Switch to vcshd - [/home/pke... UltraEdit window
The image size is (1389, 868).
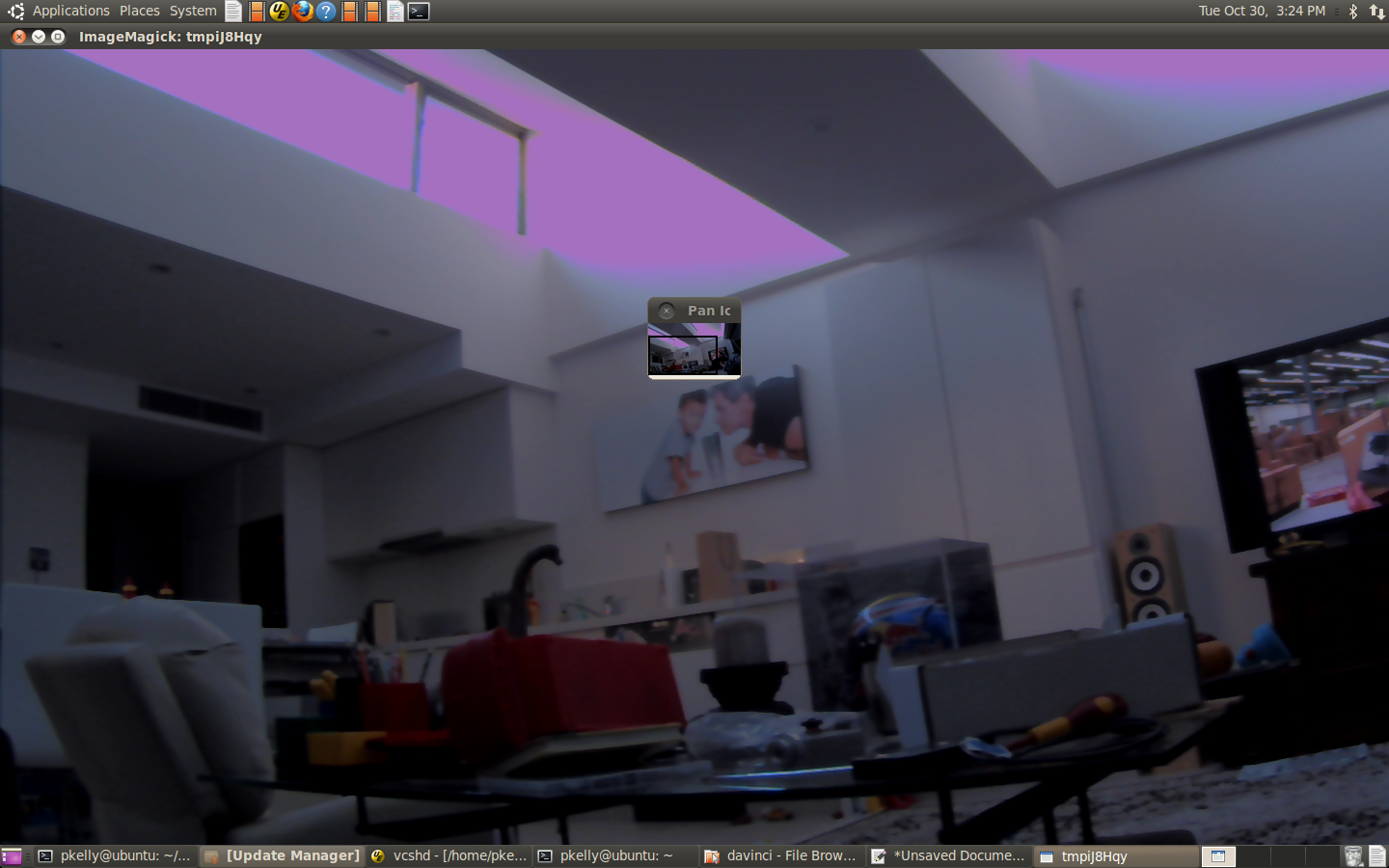coord(449,856)
